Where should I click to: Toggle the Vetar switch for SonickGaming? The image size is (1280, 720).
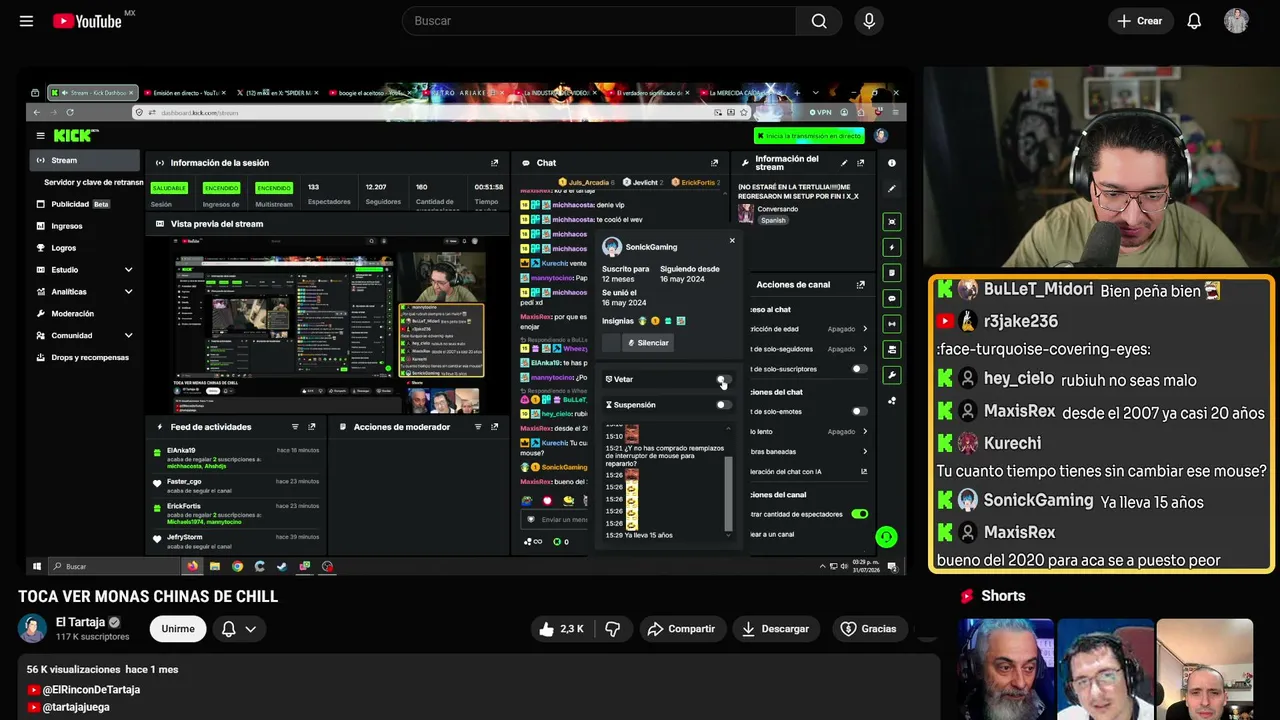(723, 380)
